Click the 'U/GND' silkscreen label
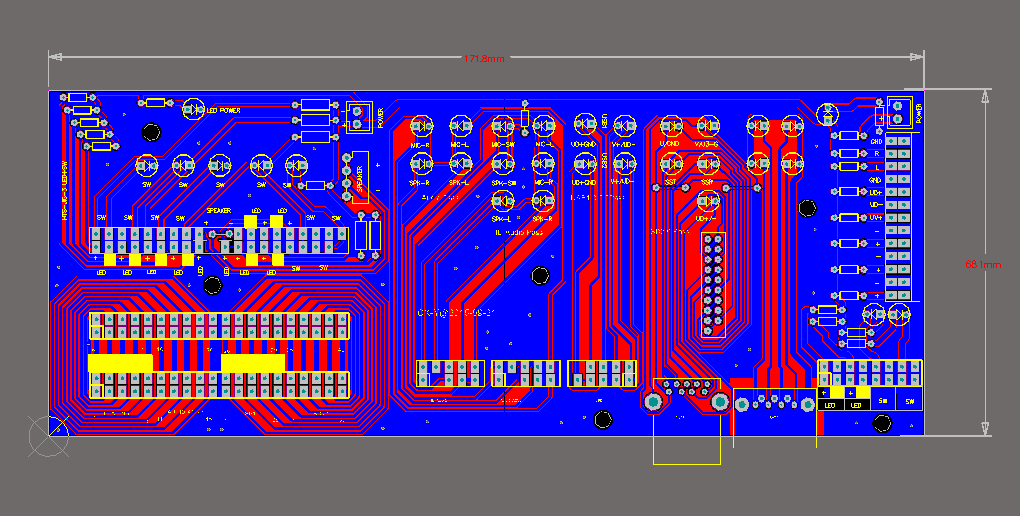1020x516 pixels. [669, 144]
